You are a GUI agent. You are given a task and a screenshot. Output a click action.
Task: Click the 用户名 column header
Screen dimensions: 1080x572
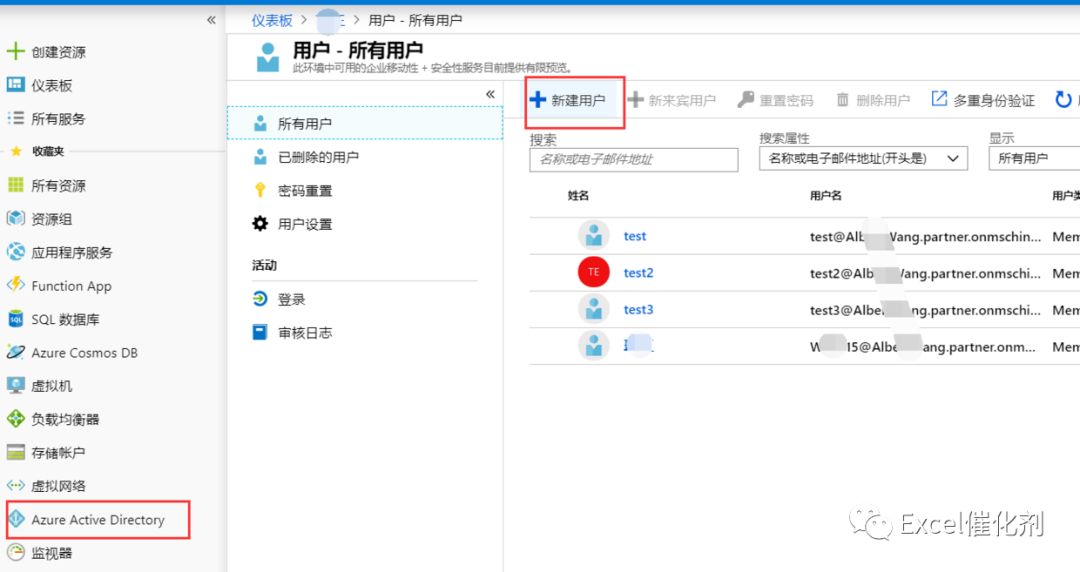click(825, 195)
